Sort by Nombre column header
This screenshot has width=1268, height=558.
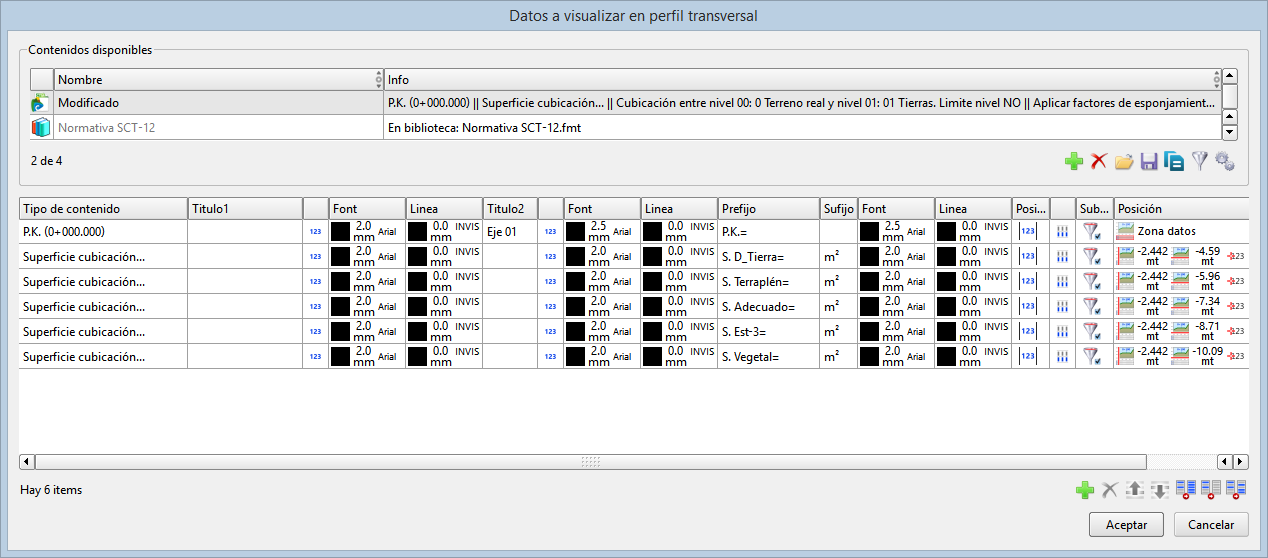[x=218, y=79]
